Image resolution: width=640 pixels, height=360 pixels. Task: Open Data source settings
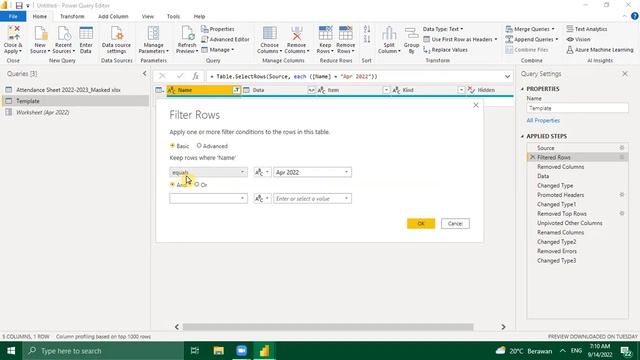116,39
